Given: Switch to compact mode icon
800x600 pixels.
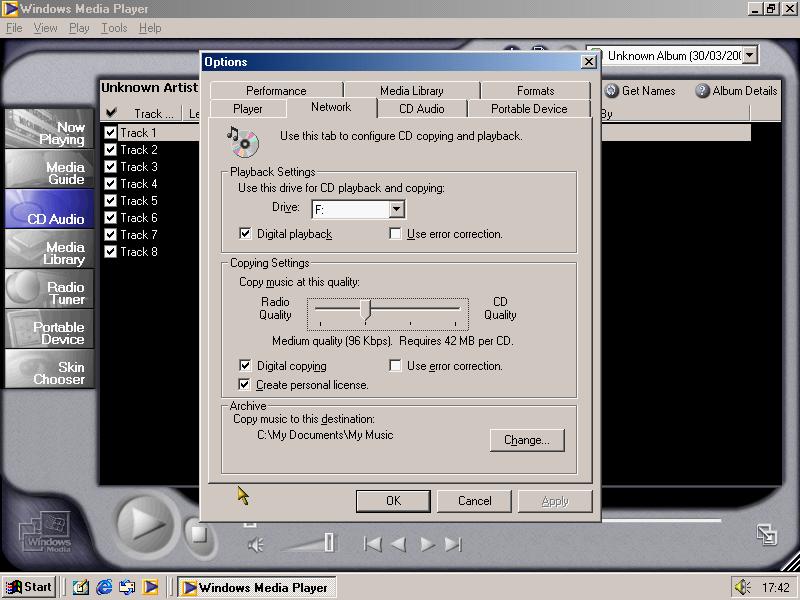Looking at the screenshot, I should coord(766,534).
